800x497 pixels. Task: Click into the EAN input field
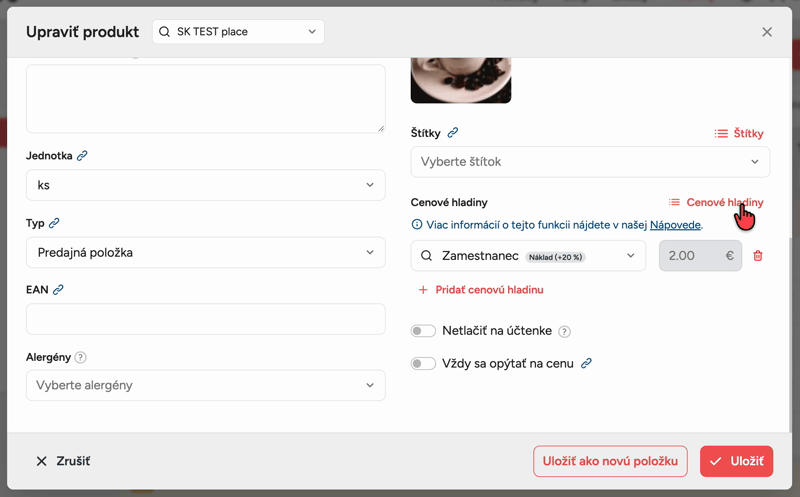(206, 319)
